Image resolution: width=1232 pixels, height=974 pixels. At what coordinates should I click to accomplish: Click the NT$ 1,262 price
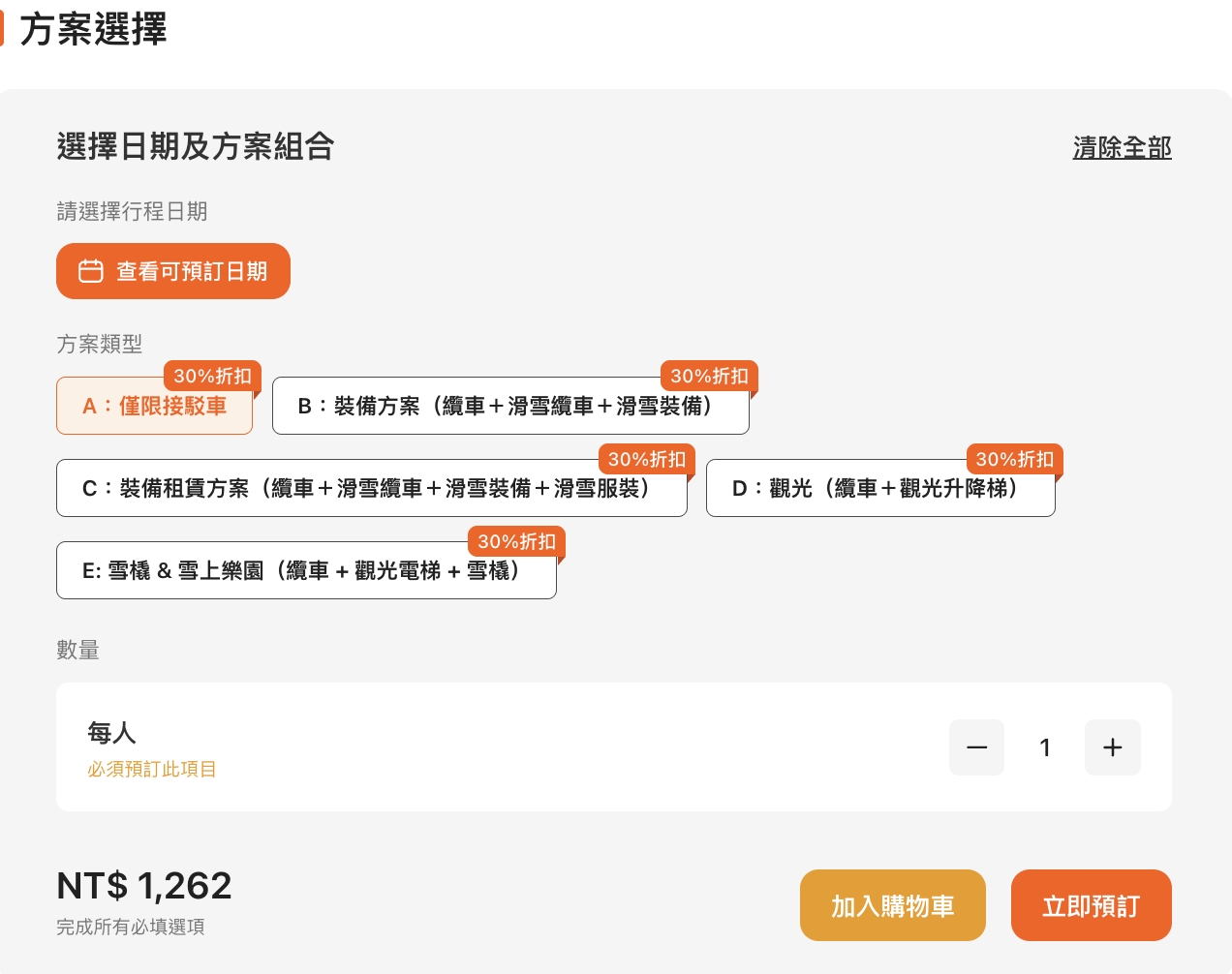pyautogui.click(x=144, y=886)
